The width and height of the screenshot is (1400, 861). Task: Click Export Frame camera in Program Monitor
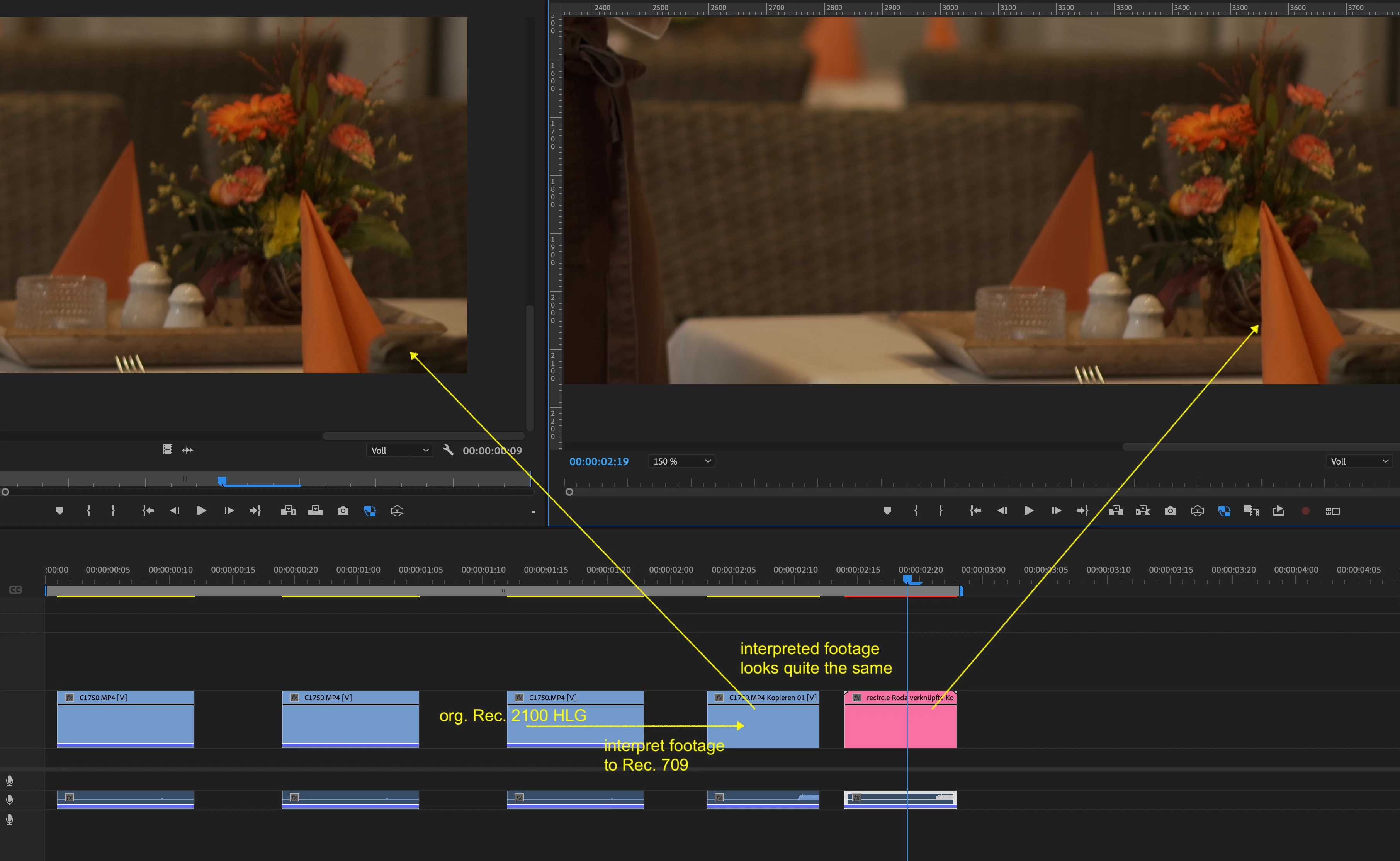click(1170, 511)
